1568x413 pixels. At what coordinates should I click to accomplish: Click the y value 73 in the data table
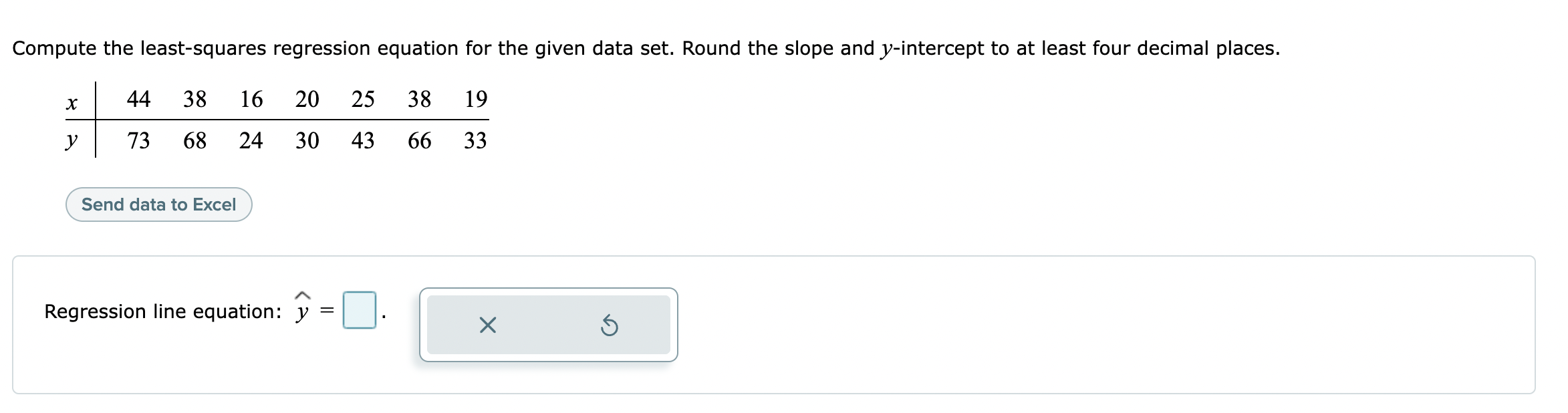point(138,140)
